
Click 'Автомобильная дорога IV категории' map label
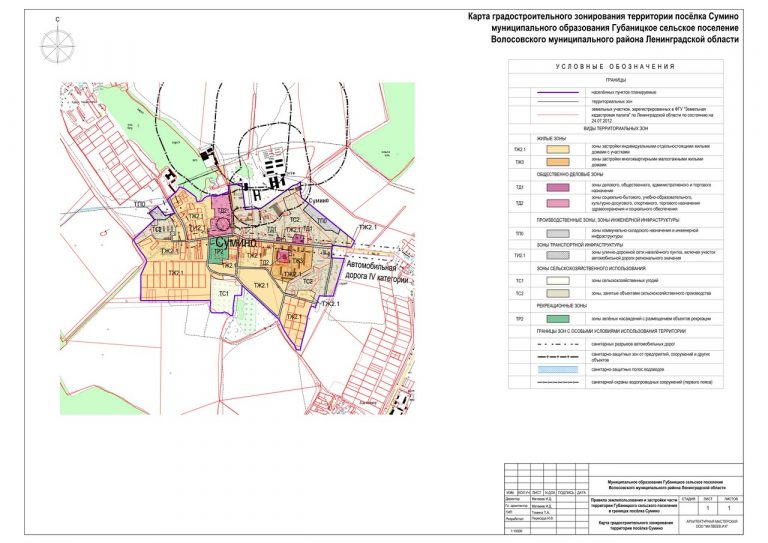pyautogui.click(x=377, y=274)
